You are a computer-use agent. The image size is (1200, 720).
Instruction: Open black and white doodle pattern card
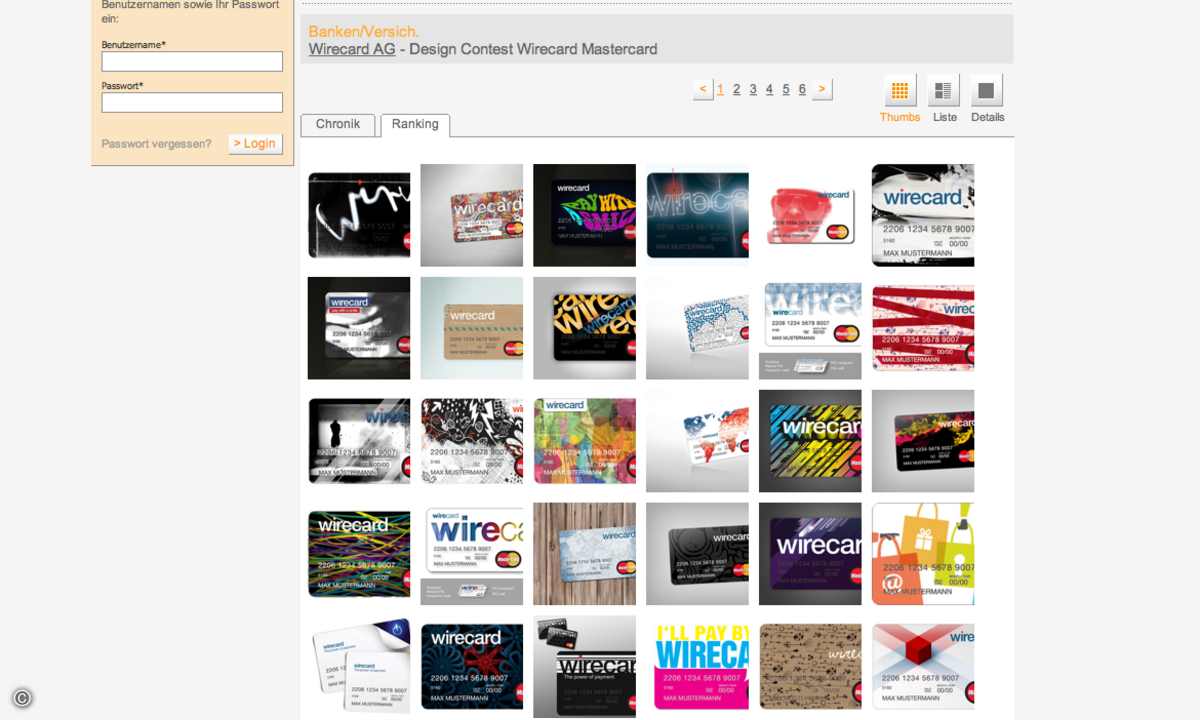472,441
